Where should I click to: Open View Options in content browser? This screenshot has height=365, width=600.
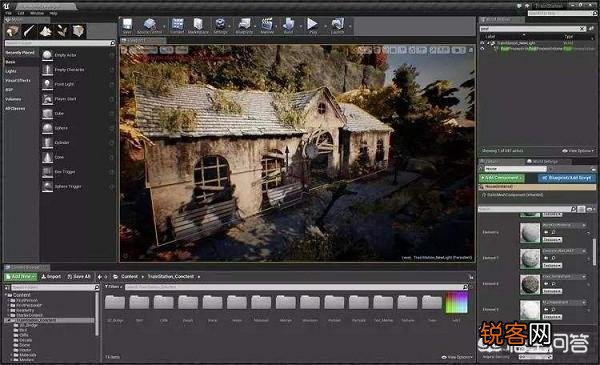[458, 357]
